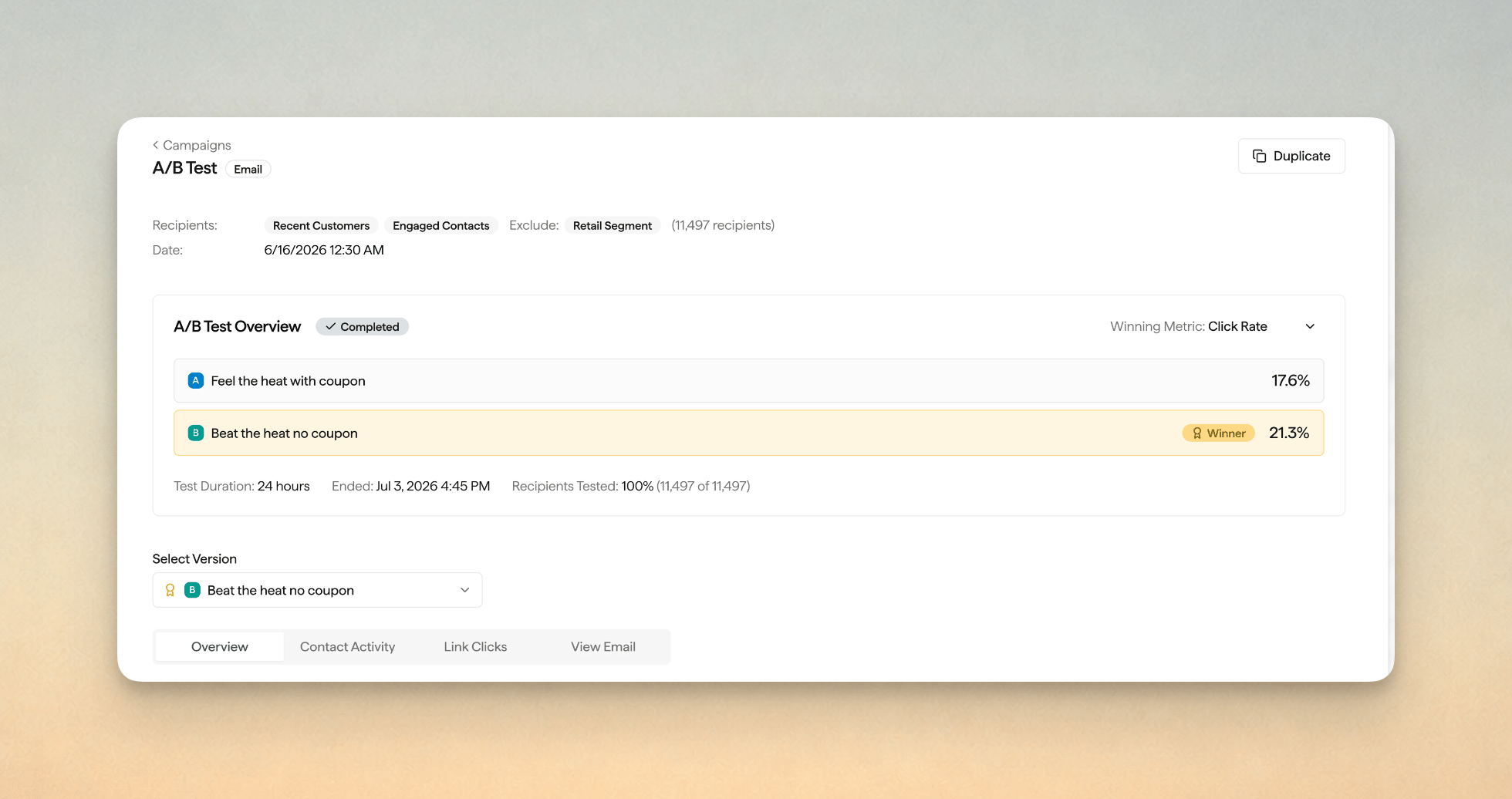
Task: Click the Winner badge
Action: 1218,433
